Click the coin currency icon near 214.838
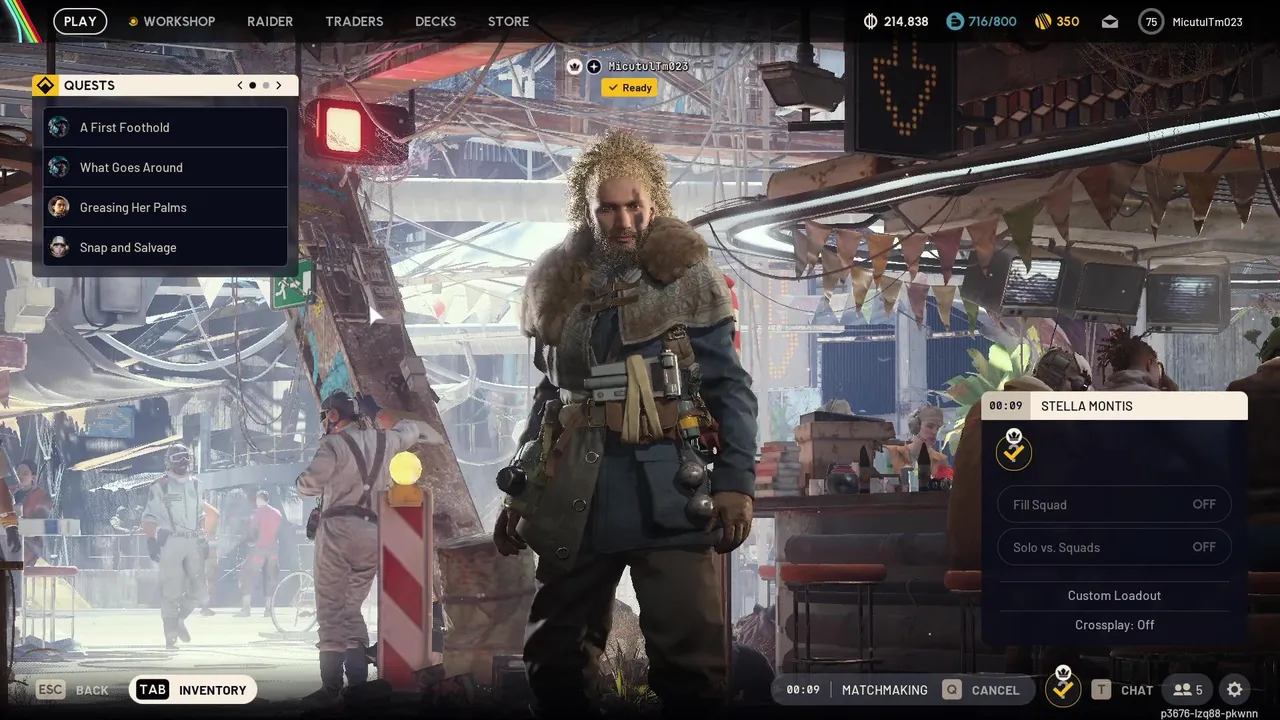 pos(870,21)
